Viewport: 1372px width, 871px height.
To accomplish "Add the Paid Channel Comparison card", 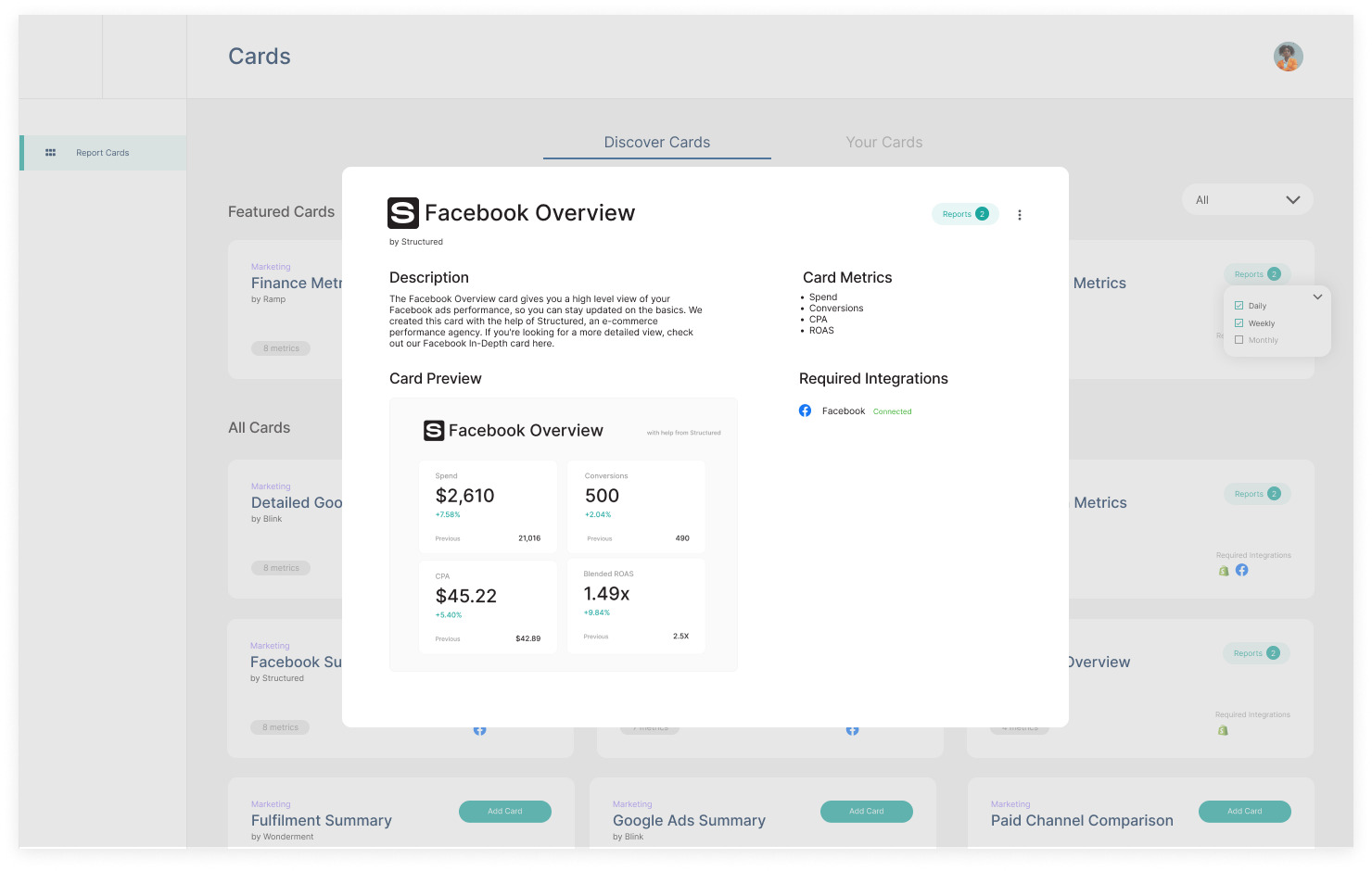I will (1245, 812).
